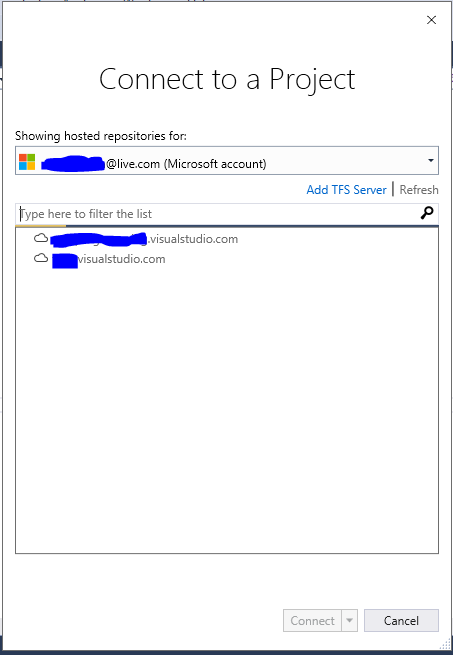Viewport: 453px width, 655px height.
Task: Select the second visualstudio.com server entry
Action: [x=99, y=259]
